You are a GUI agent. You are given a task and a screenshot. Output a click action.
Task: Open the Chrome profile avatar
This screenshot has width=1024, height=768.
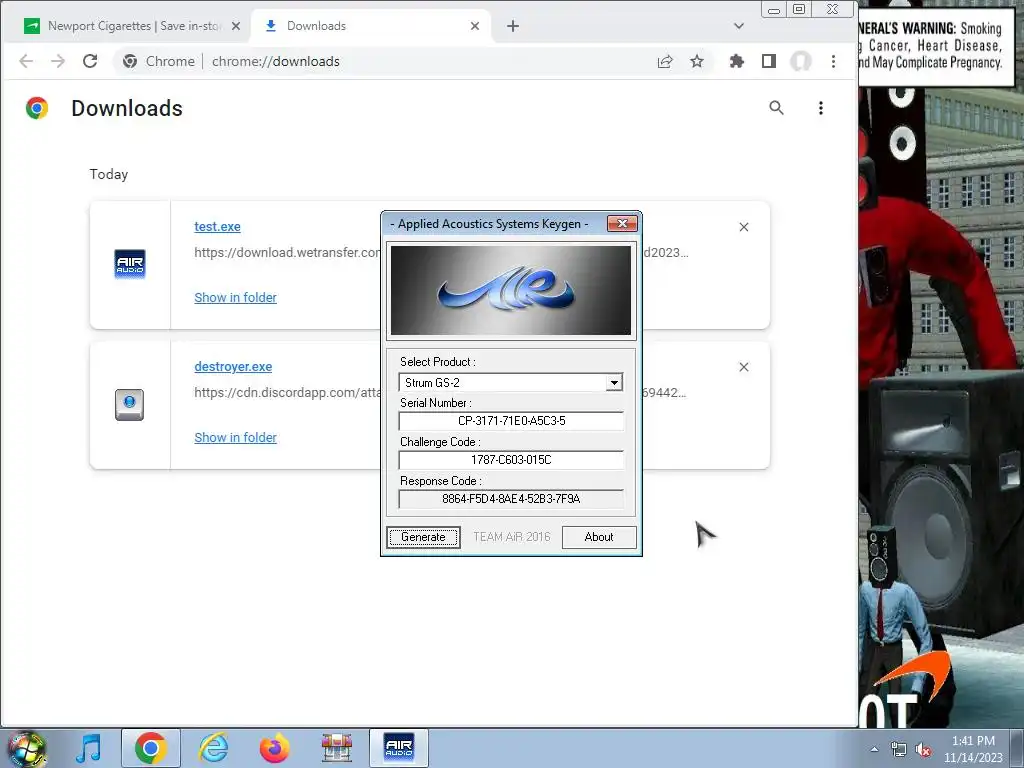801,61
